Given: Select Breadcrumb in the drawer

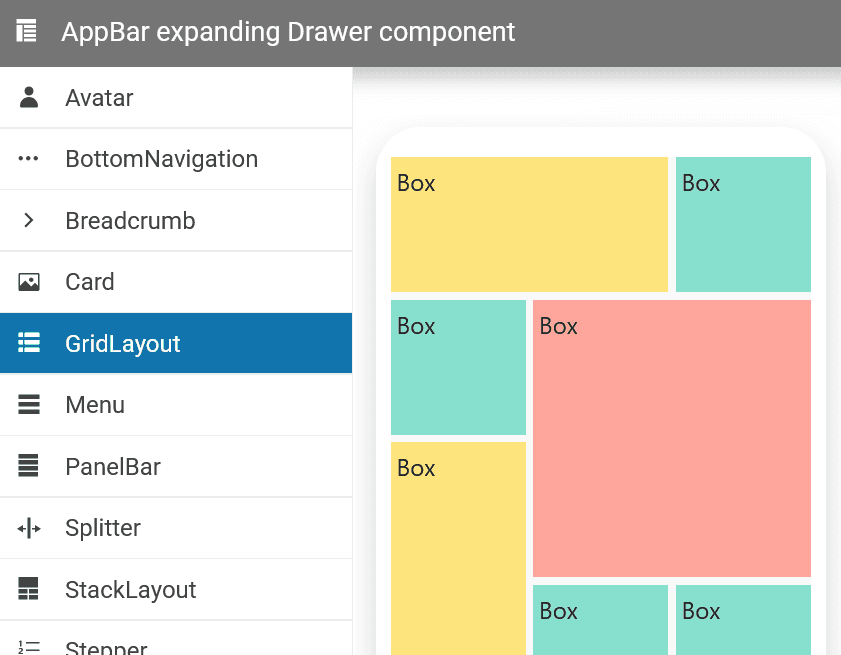Looking at the screenshot, I should click(176, 220).
